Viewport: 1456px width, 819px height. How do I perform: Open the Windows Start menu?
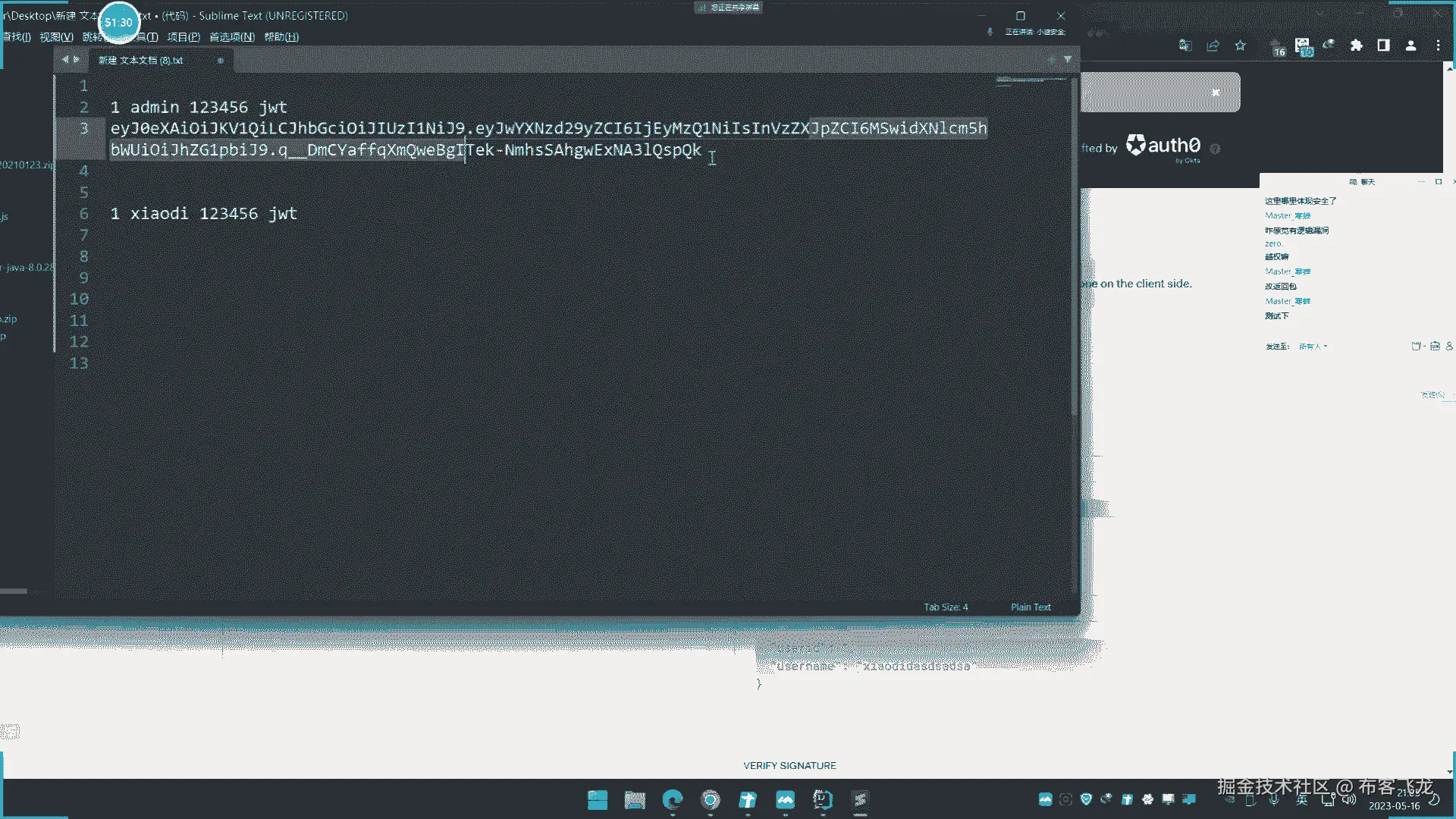coord(598,800)
